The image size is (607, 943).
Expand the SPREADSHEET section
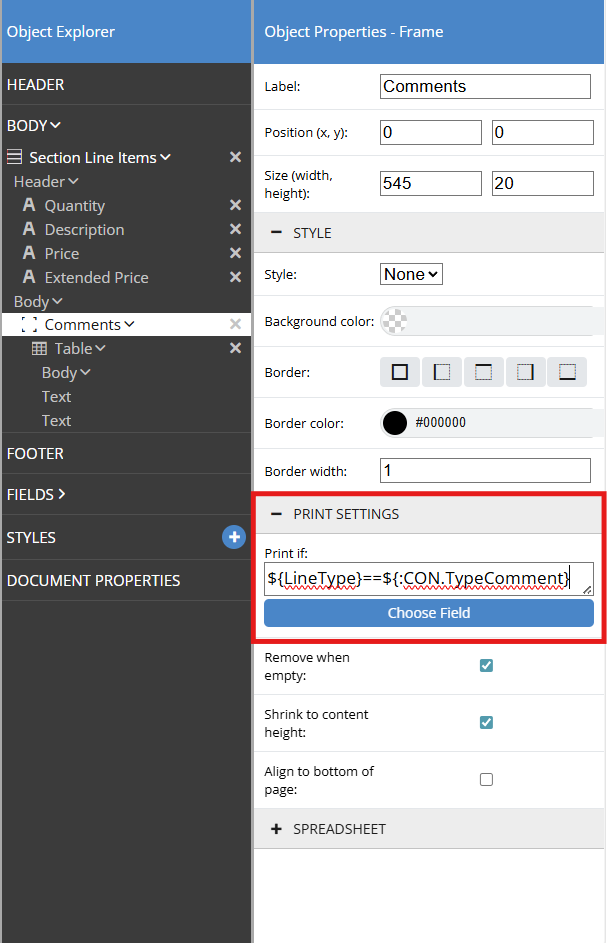(x=276, y=829)
